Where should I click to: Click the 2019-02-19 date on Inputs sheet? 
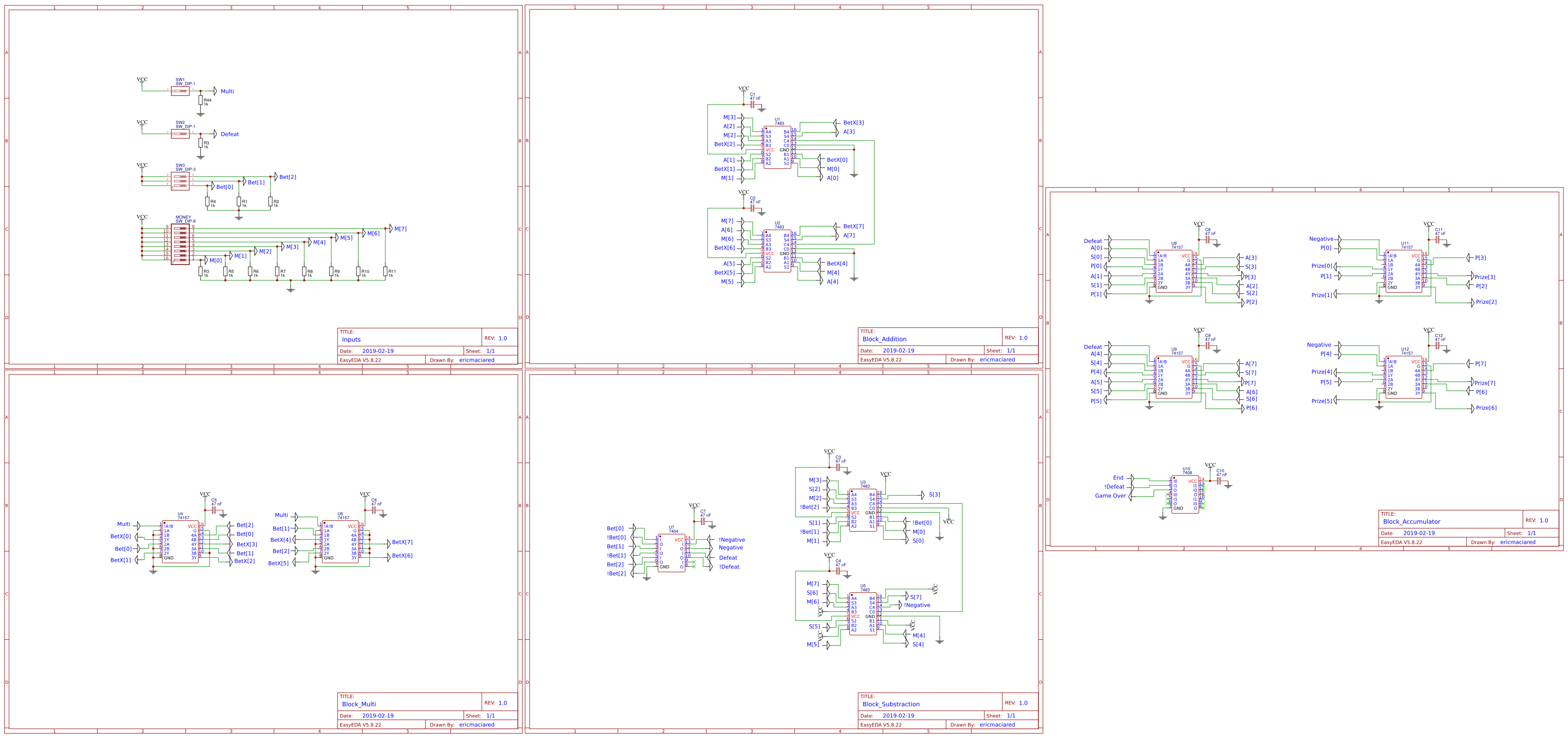tap(378, 351)
